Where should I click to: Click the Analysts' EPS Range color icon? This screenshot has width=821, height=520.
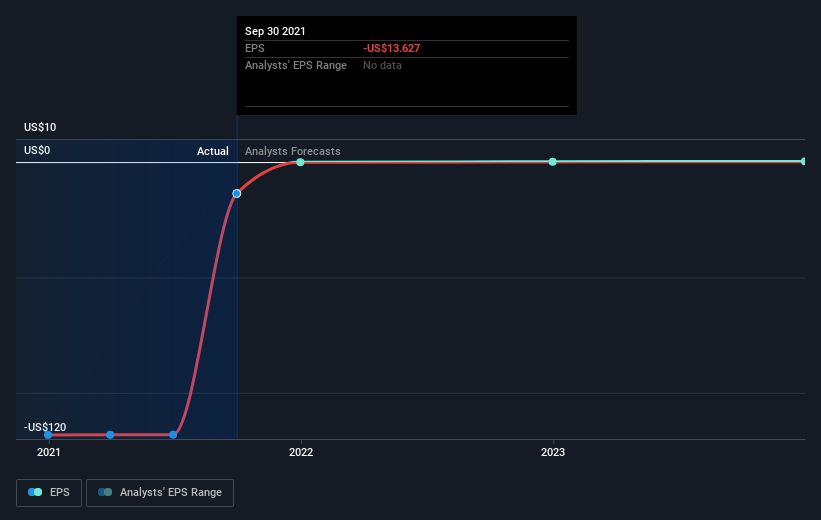[x=105, y=492]
